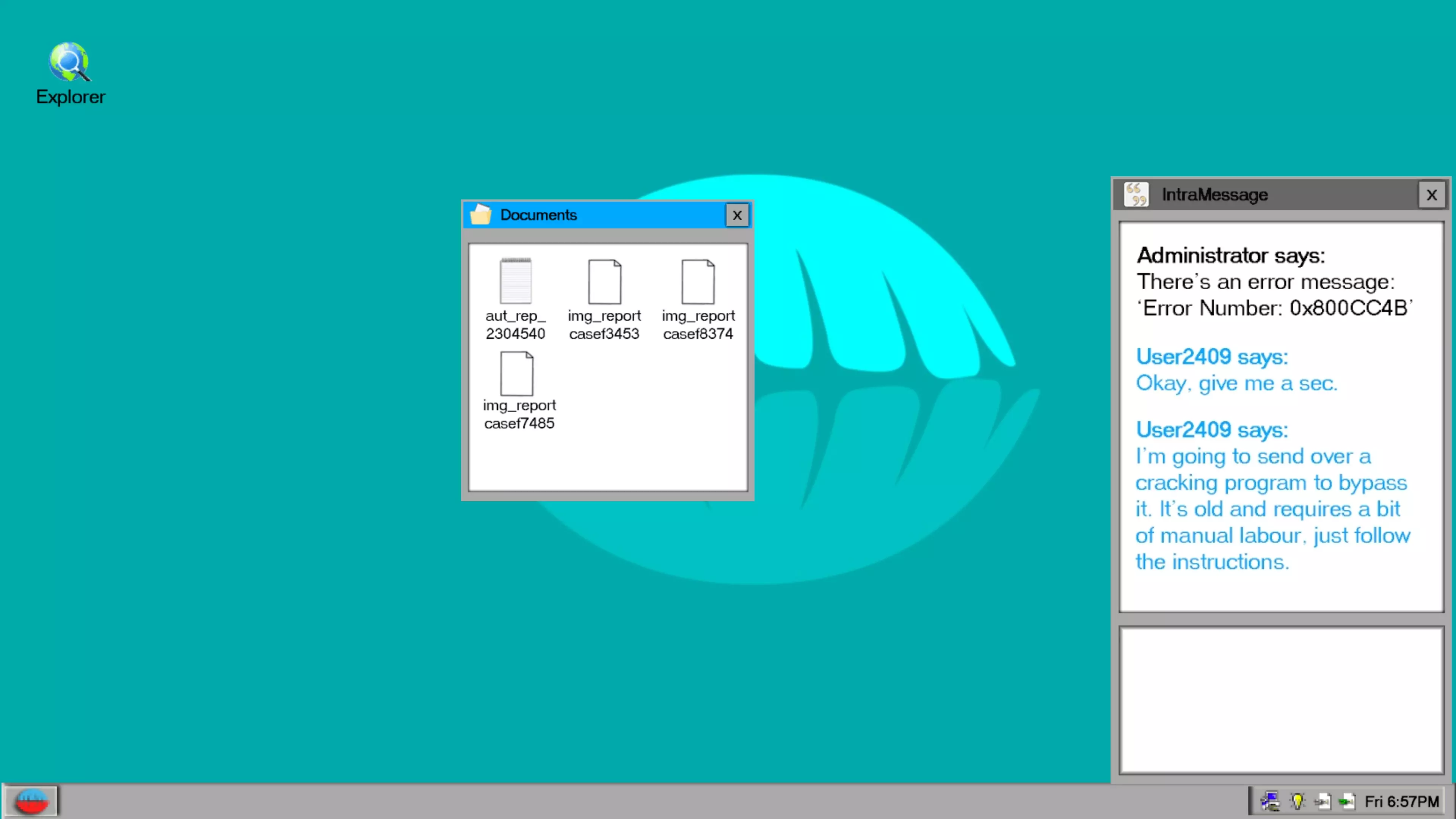Click the Fri 6:57PM clock
1456x819 pixels.
(1401, 802)
